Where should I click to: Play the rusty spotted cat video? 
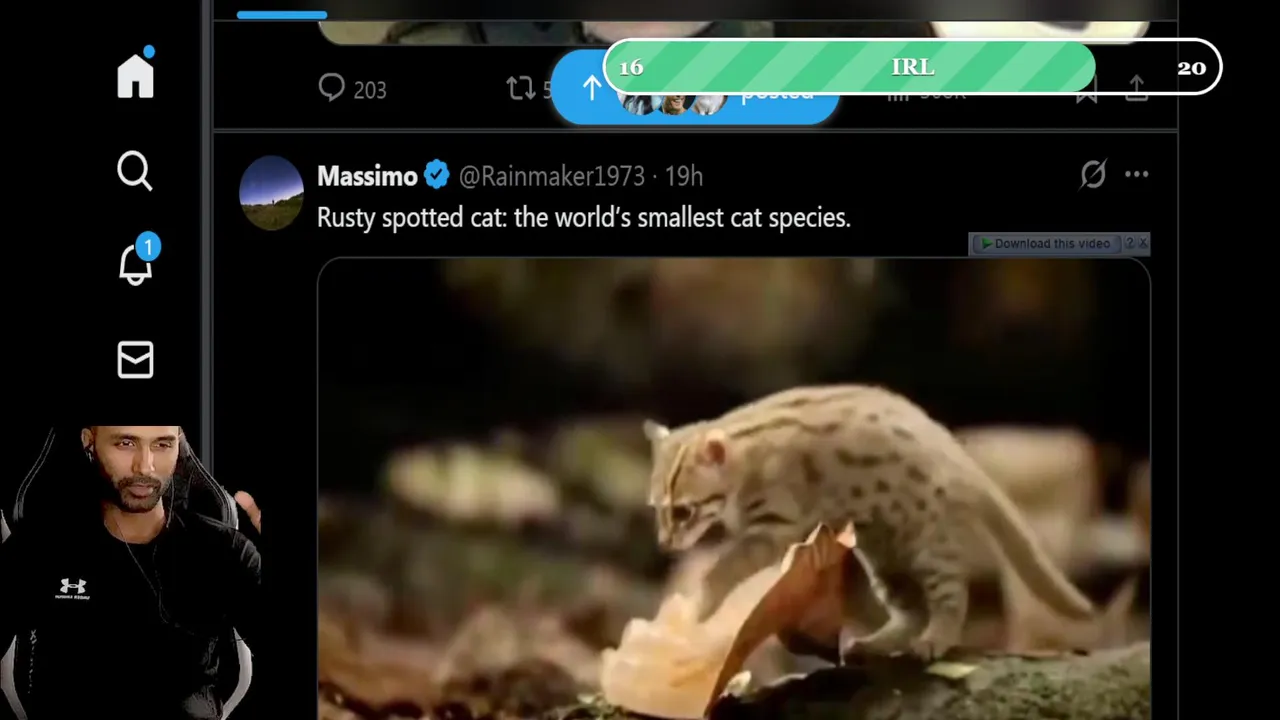coord(733,488)
